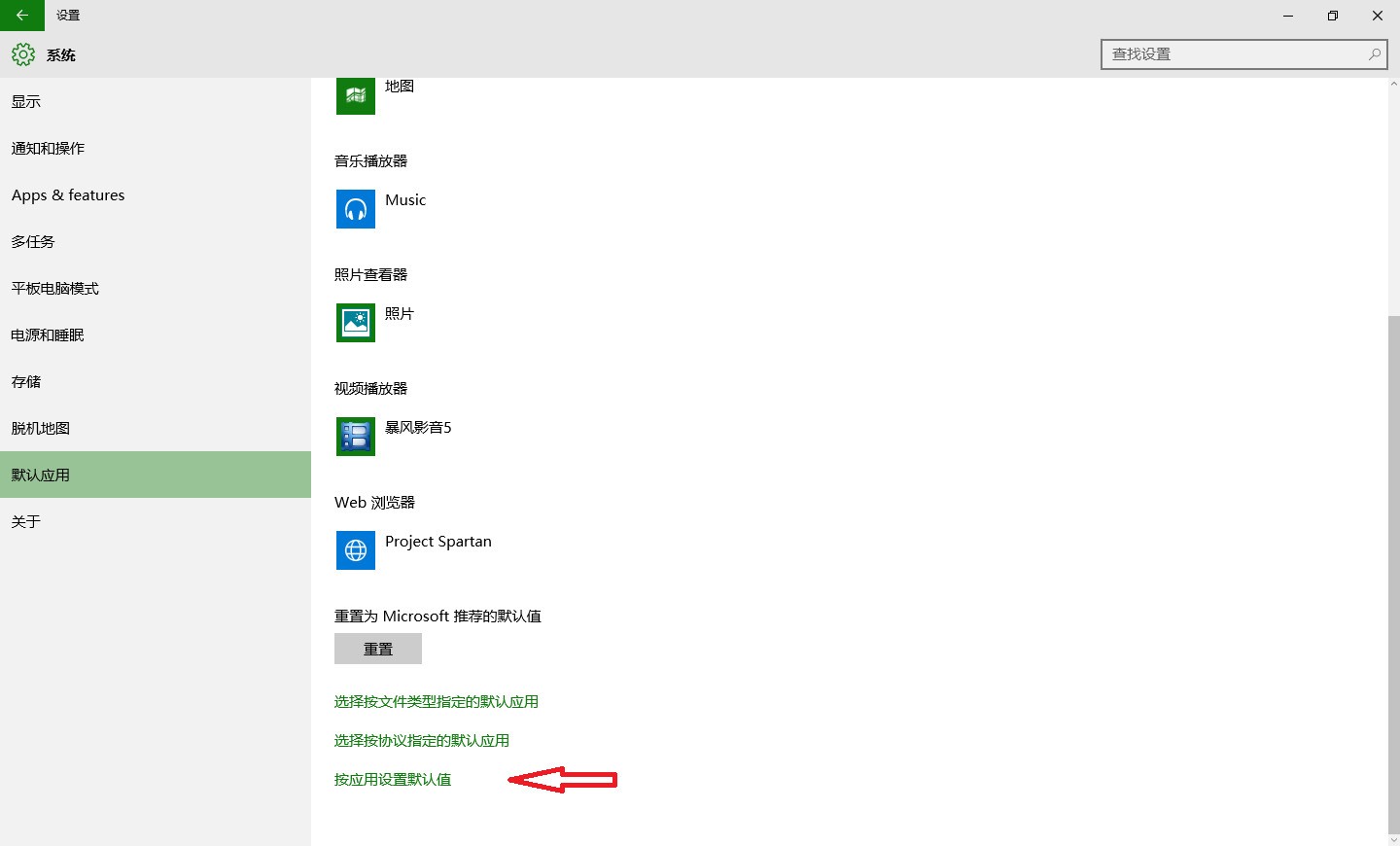Open 通知和操作 settings
This screenshot has height=846, width=1400.
(156, 148)
